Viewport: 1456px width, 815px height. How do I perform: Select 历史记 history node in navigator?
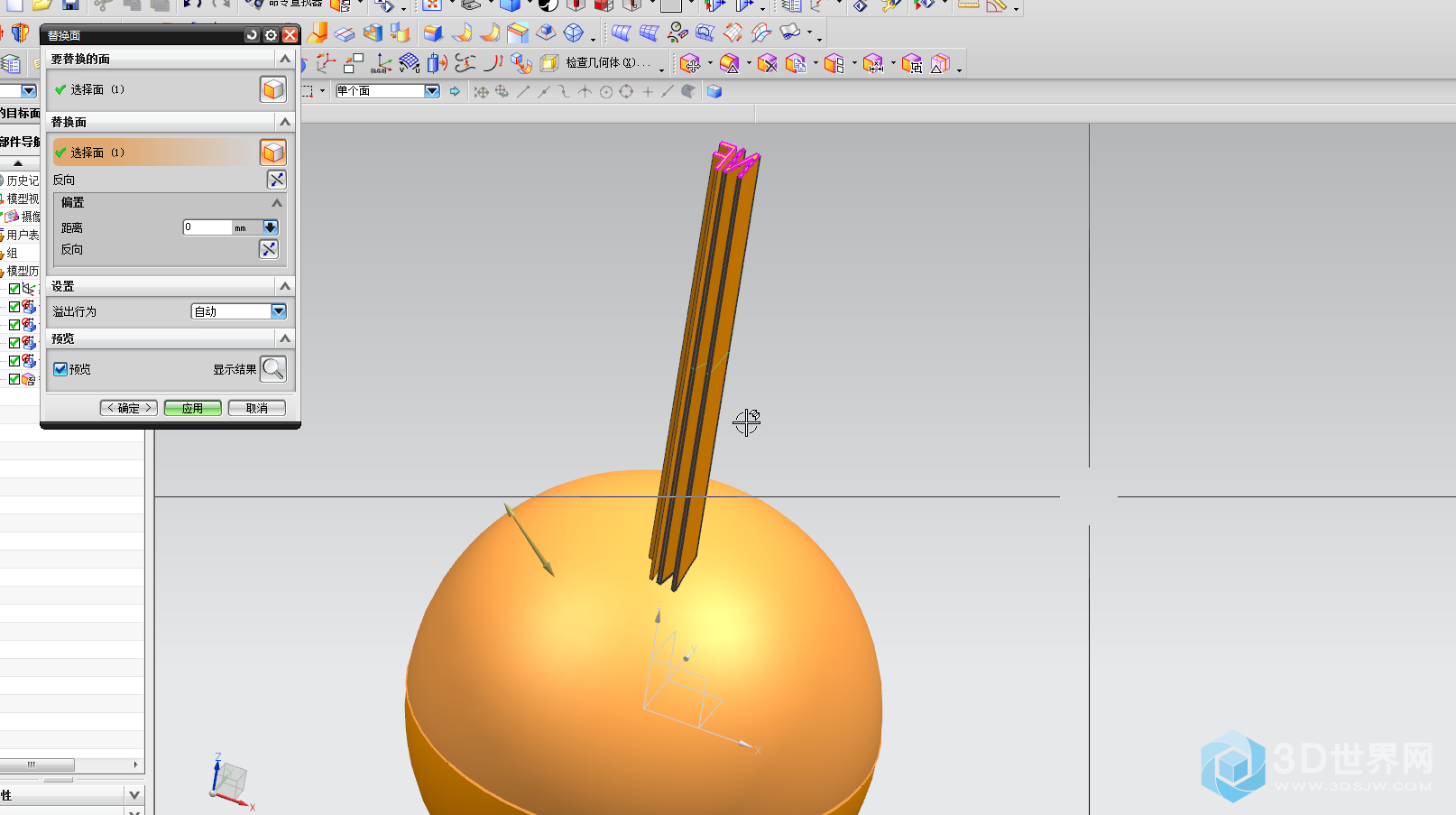pos(23,181)
